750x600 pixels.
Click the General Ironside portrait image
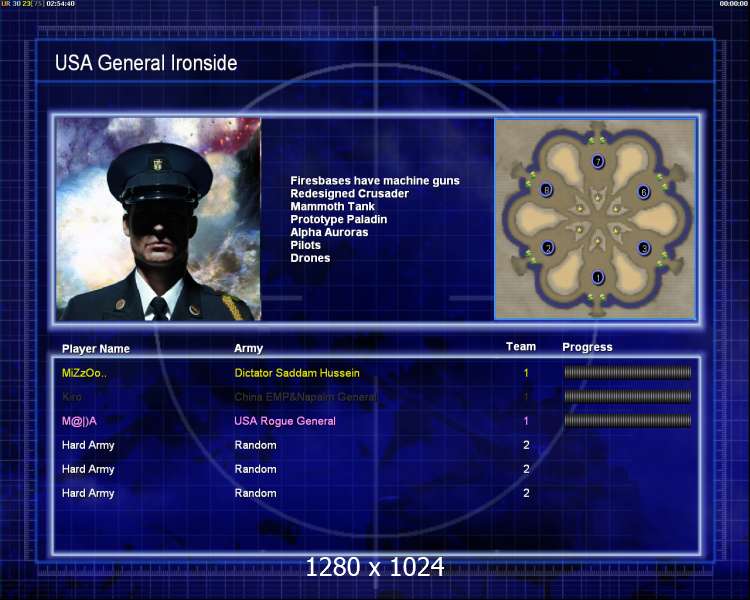click(158, 219)
